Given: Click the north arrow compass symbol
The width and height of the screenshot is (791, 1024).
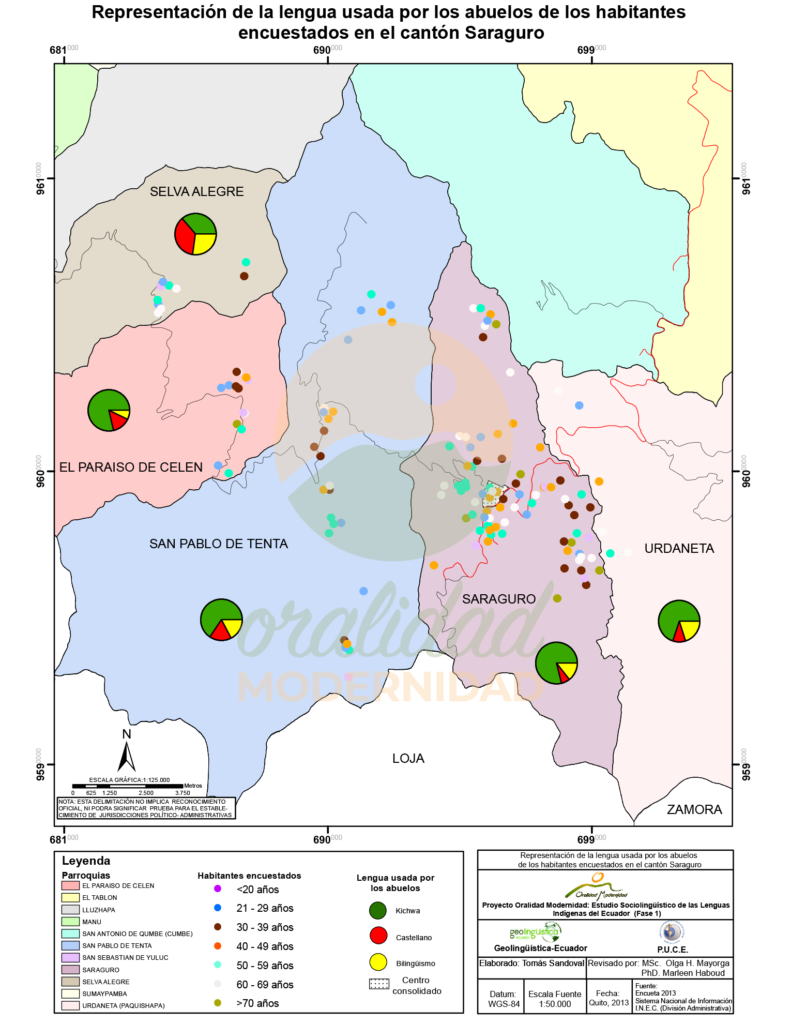Looking at the screenshot, I should [x=127, y=749].
